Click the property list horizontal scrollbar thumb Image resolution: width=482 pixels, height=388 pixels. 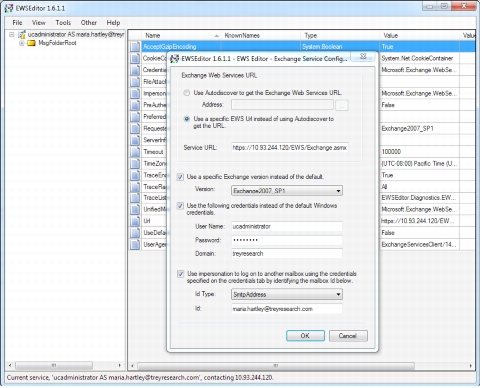[x=276, y=366]
